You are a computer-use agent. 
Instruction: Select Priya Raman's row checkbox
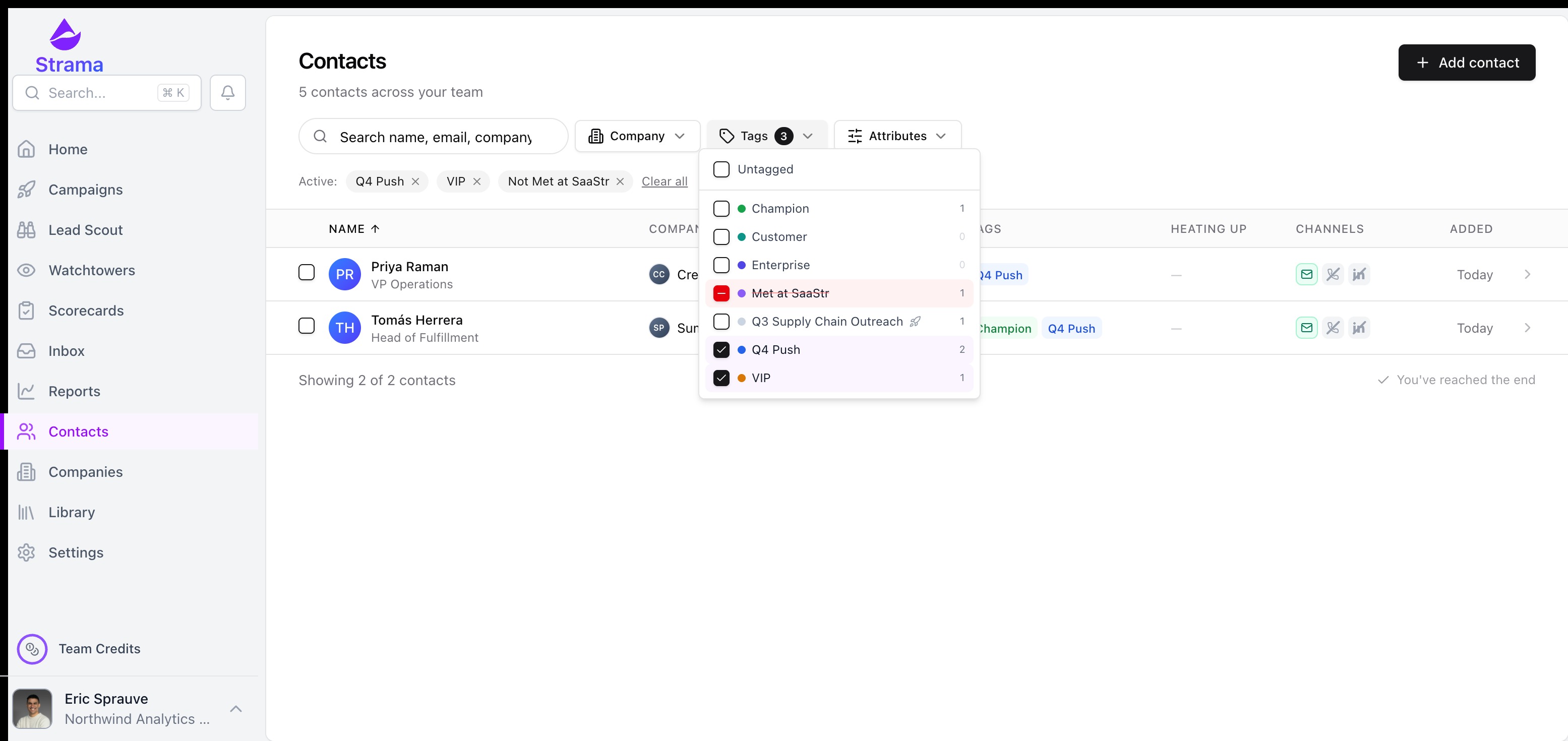click(x=306, y=272)
